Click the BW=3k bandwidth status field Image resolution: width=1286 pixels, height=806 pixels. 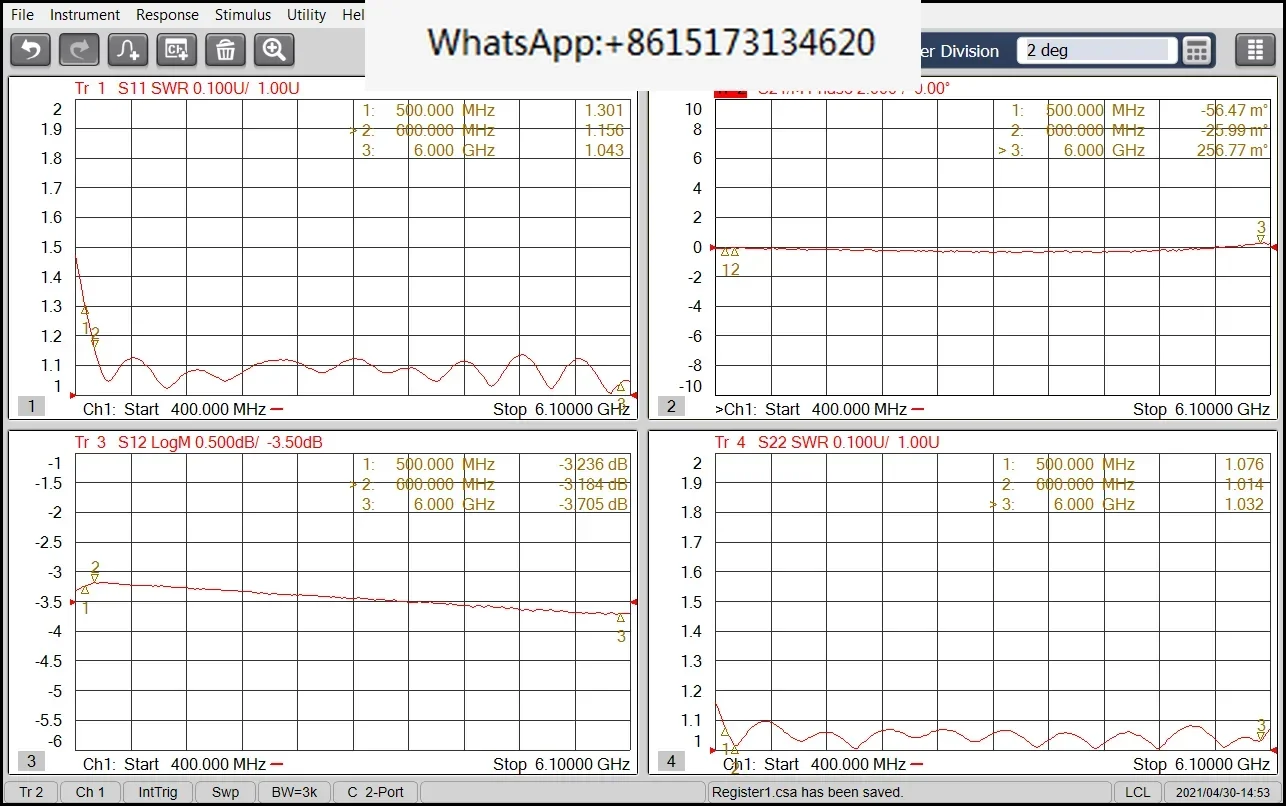[x=294, y=792]
